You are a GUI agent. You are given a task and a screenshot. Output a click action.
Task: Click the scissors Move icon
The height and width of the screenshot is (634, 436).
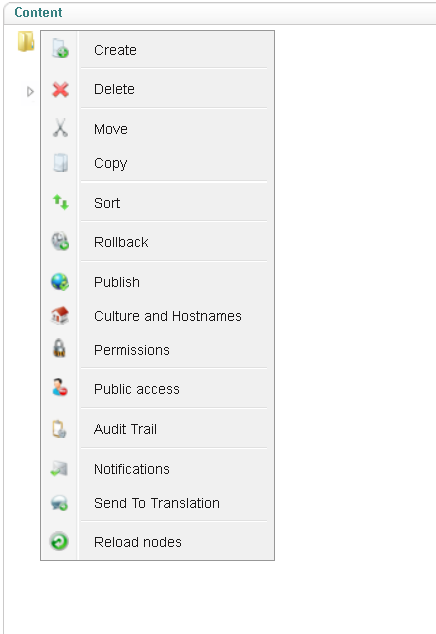[60, 128]
